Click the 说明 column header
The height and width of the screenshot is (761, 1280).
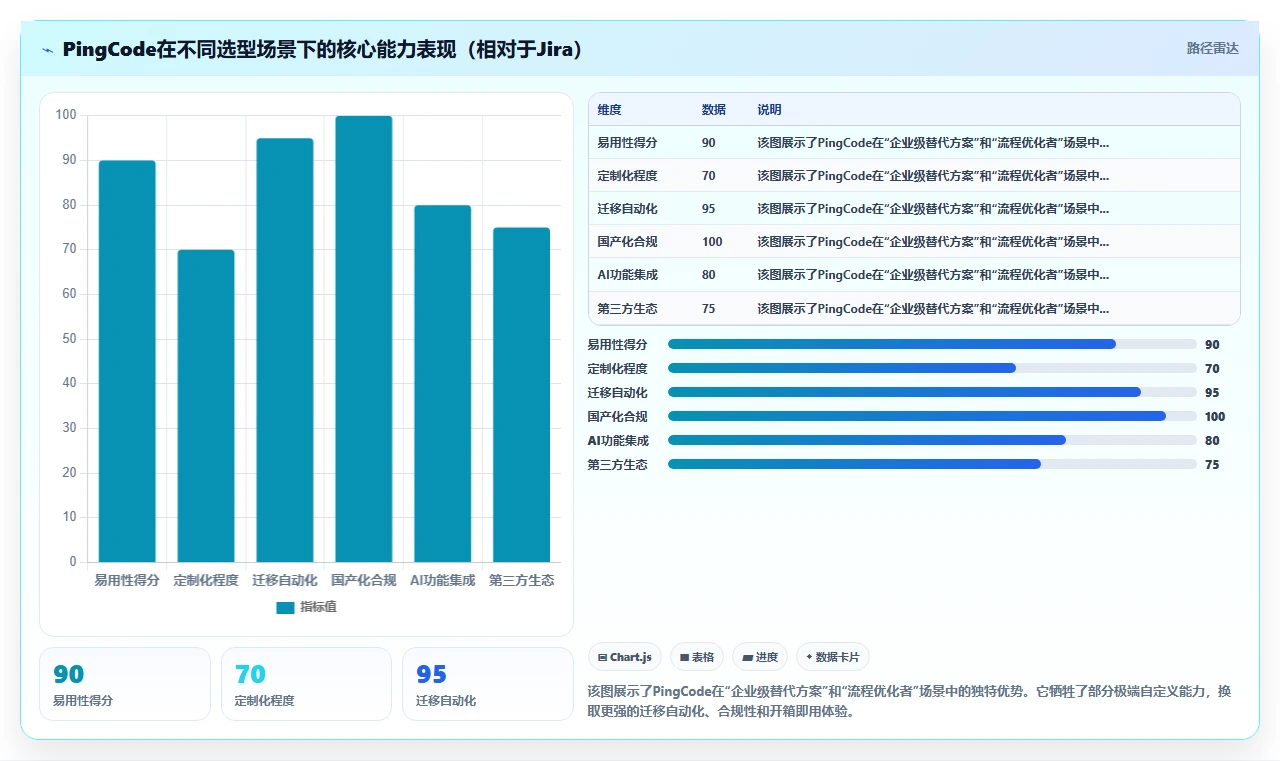[x=769, y=110]
